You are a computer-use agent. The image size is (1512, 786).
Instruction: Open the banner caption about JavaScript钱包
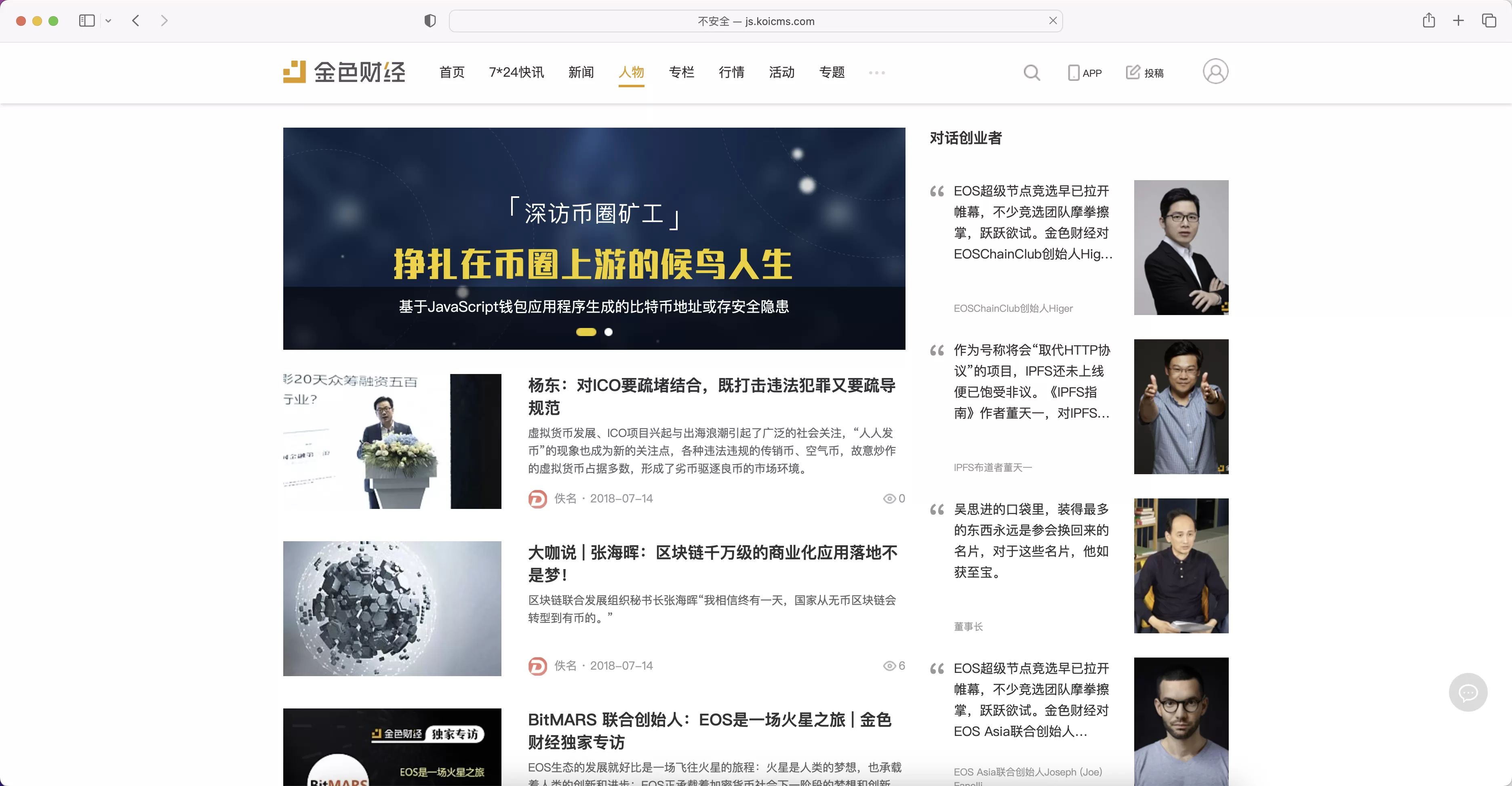click(x=594, y=307)
